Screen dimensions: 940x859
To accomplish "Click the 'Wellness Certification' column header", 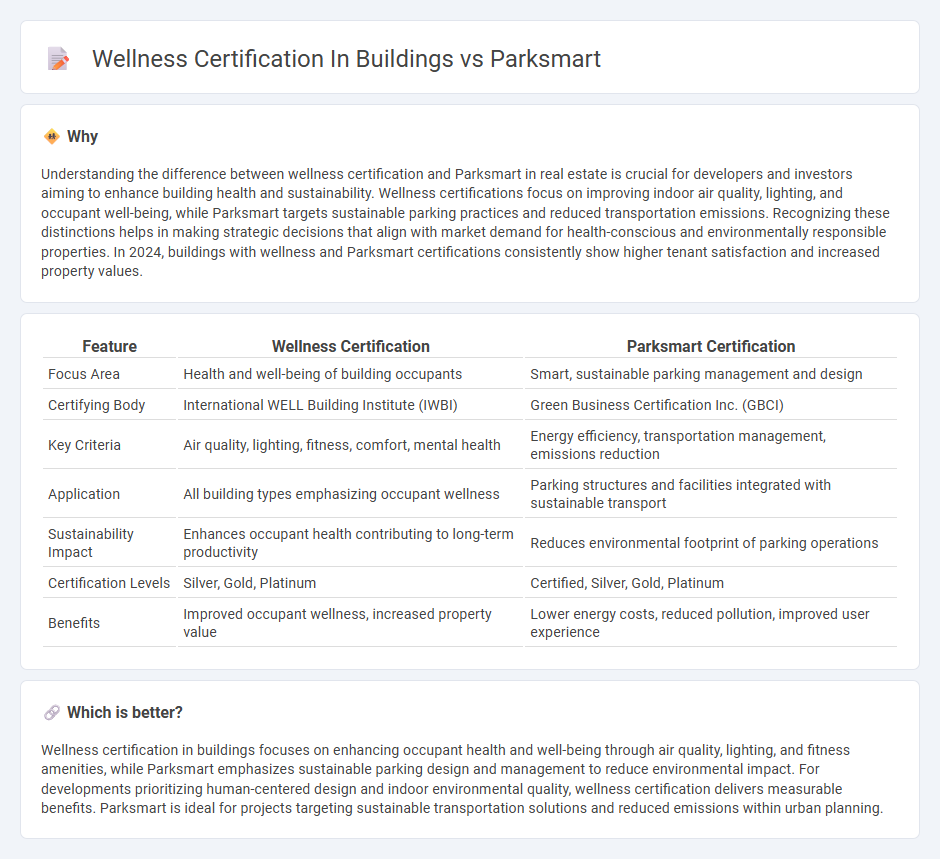I will (x=351, y=346).
